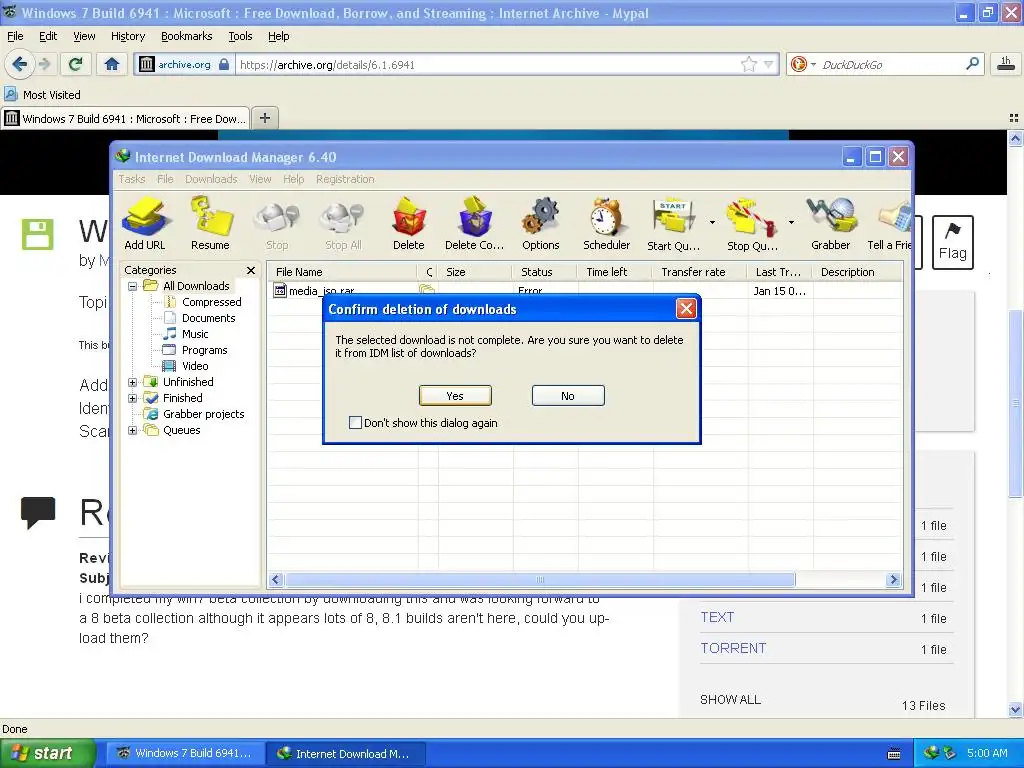Image resolution: width=1024 pixels, height=768 pixels.
Task: Click the browser page vertical scrollbar
Action: coord(1016,403)
